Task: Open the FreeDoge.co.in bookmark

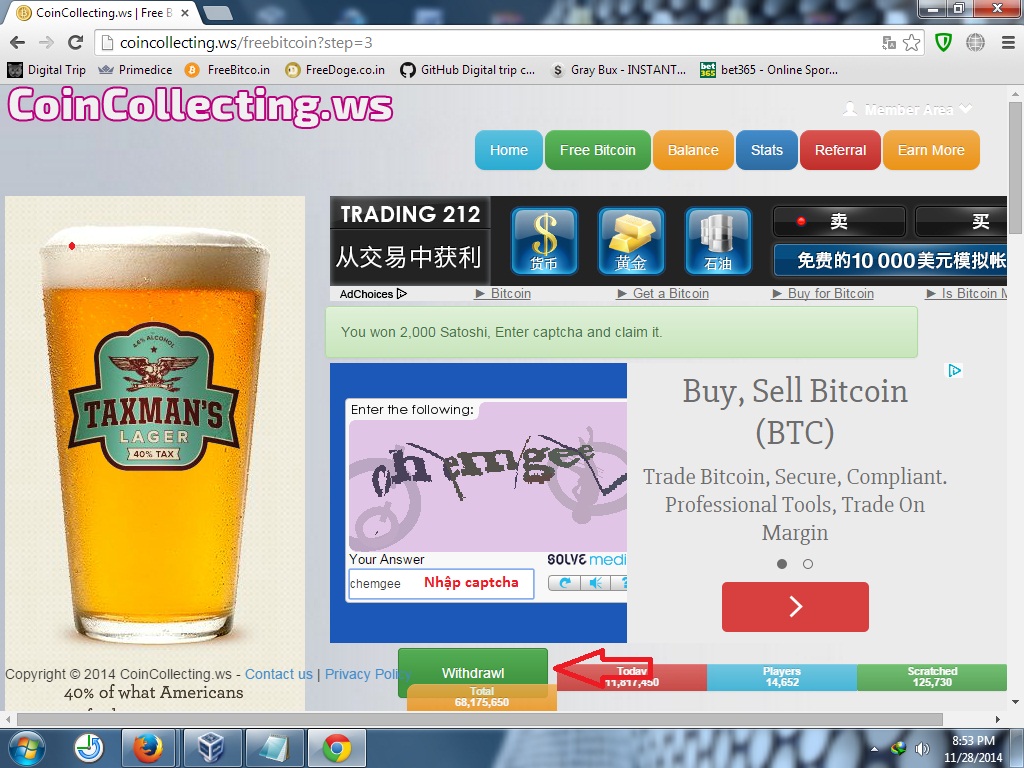Action: click(x=335, y=70)
